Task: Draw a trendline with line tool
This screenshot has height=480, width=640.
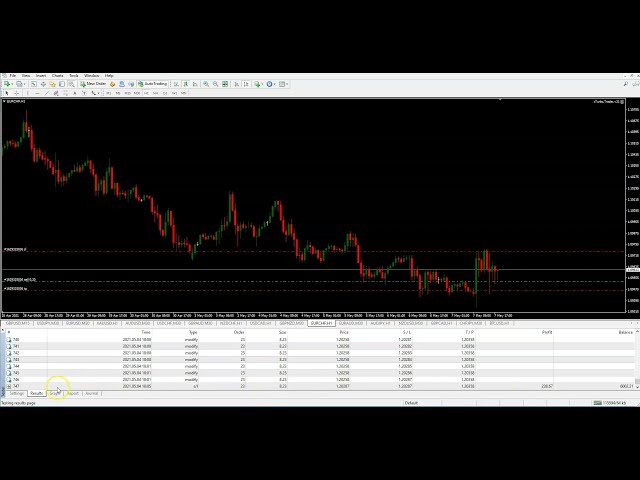Action: pos(47,93)
